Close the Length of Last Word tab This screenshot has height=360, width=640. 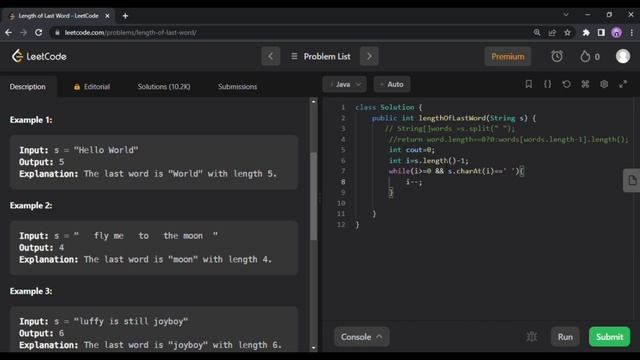click(x=107, y=16)
